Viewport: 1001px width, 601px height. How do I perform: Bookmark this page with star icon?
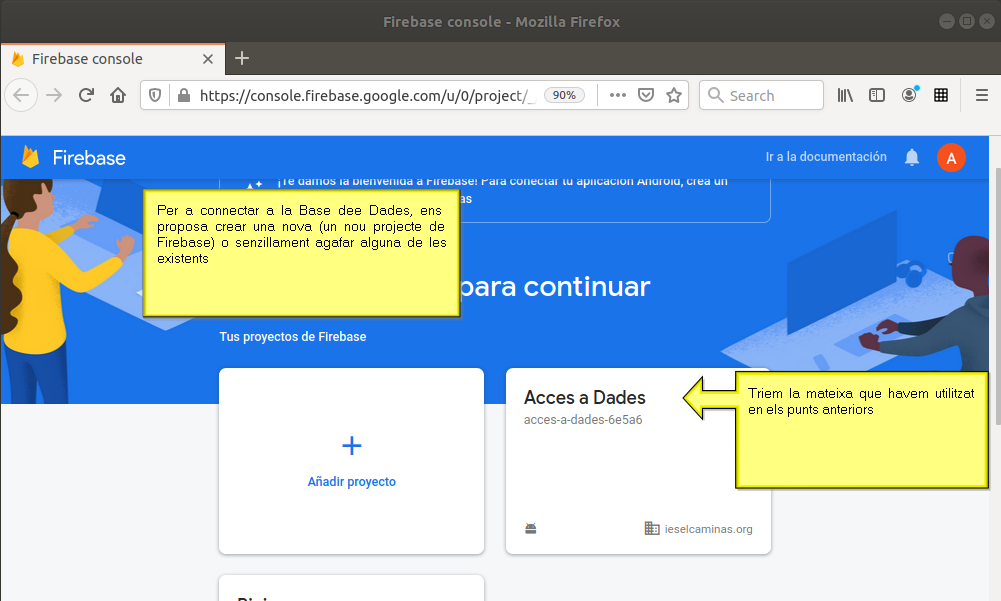click(674, 95)
